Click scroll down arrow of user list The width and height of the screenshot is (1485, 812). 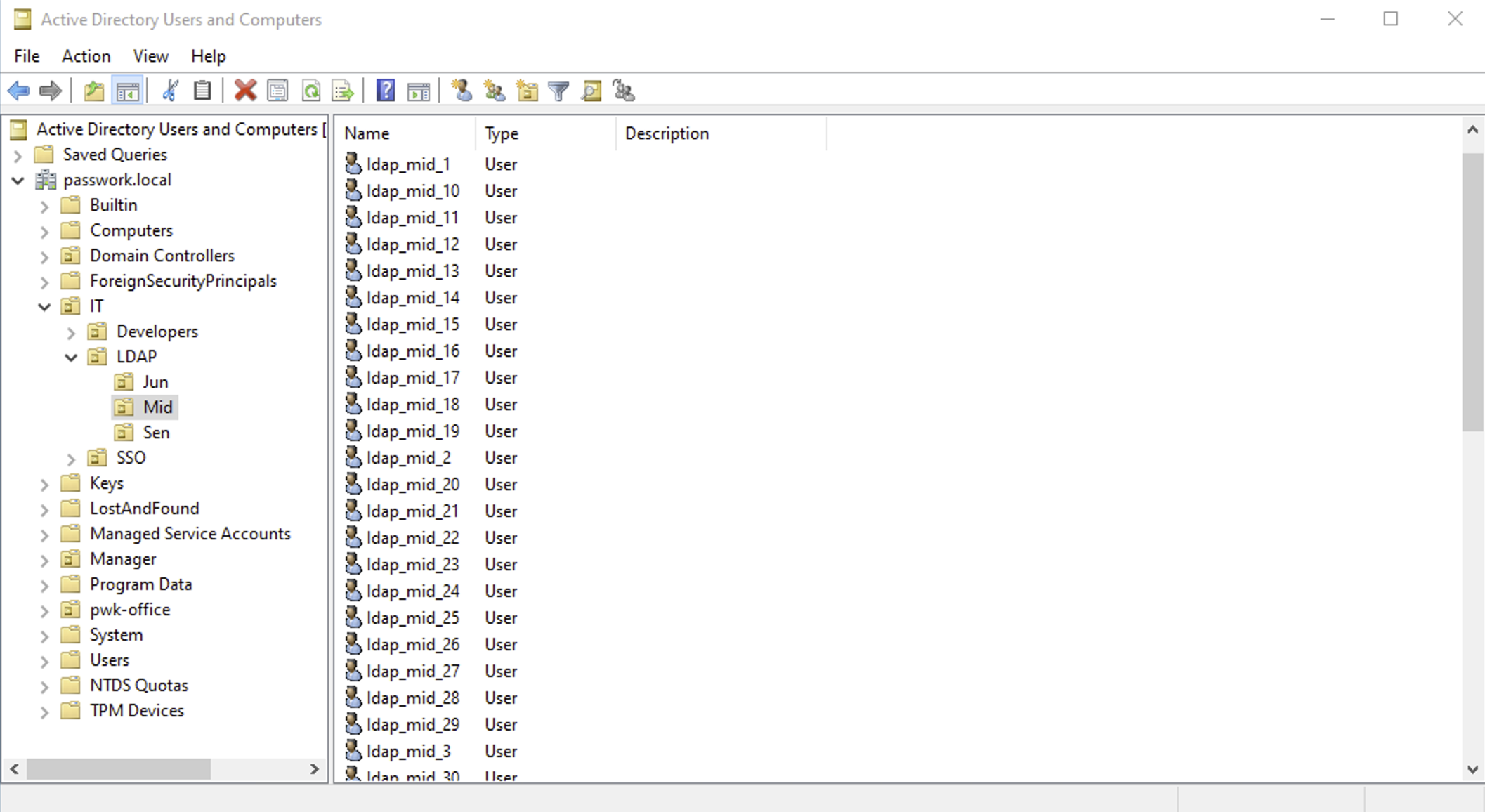(1472, 769)
